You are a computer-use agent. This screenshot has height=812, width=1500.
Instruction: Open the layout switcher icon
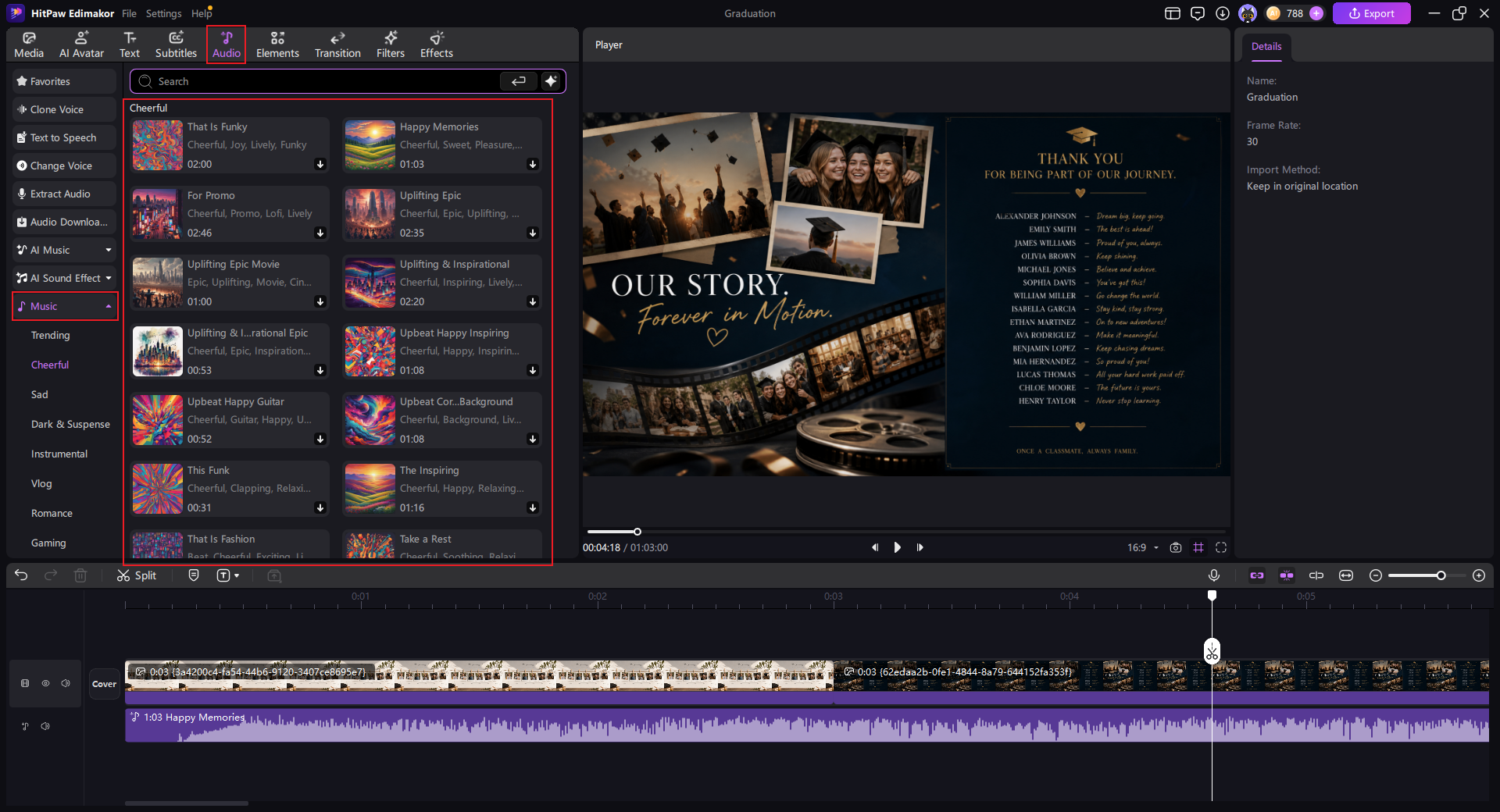(x=1173, y=13)
